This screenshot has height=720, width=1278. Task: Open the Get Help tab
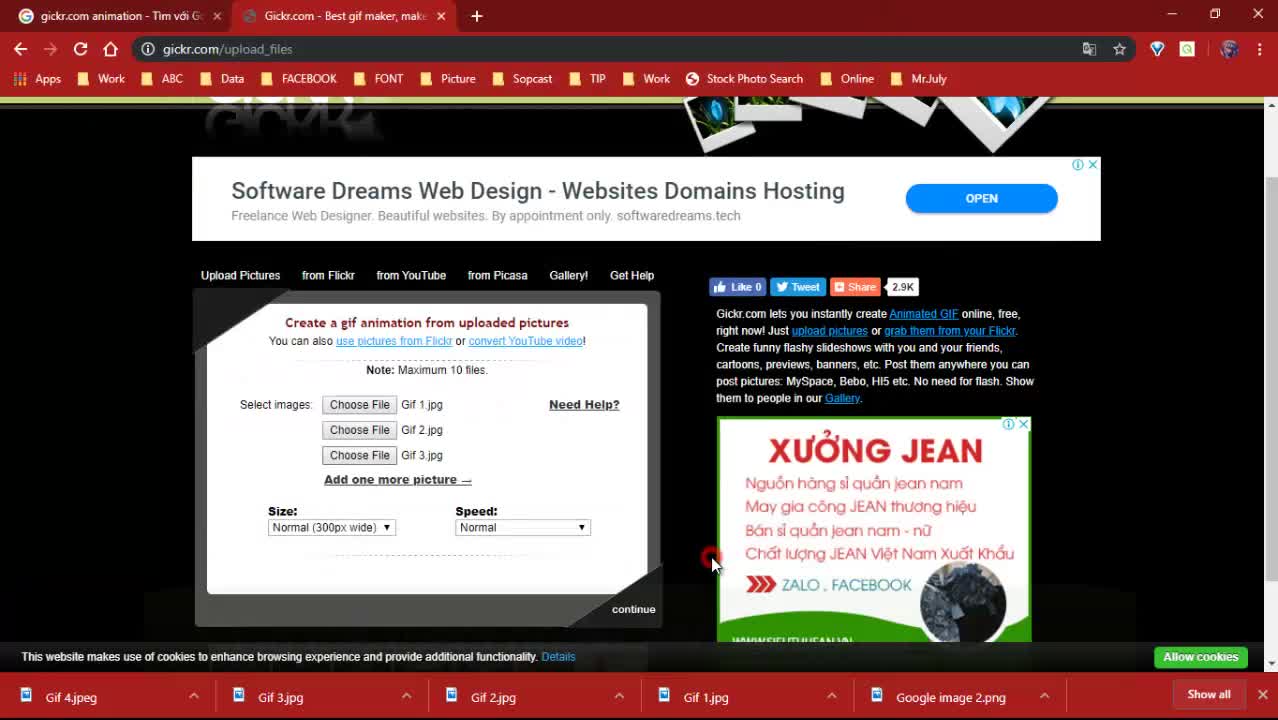tap(632, 276)
